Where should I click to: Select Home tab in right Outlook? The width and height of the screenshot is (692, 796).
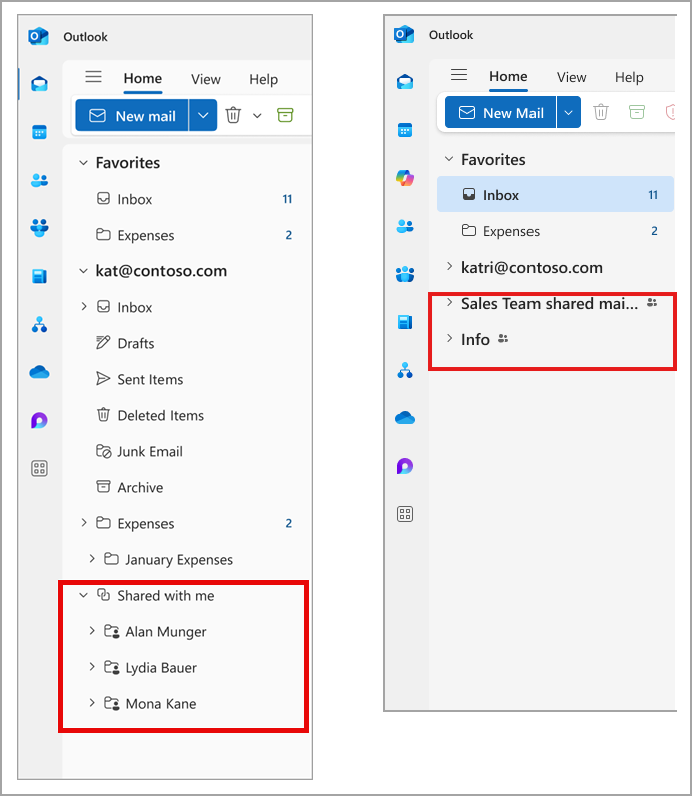click(x=508, y=77)
